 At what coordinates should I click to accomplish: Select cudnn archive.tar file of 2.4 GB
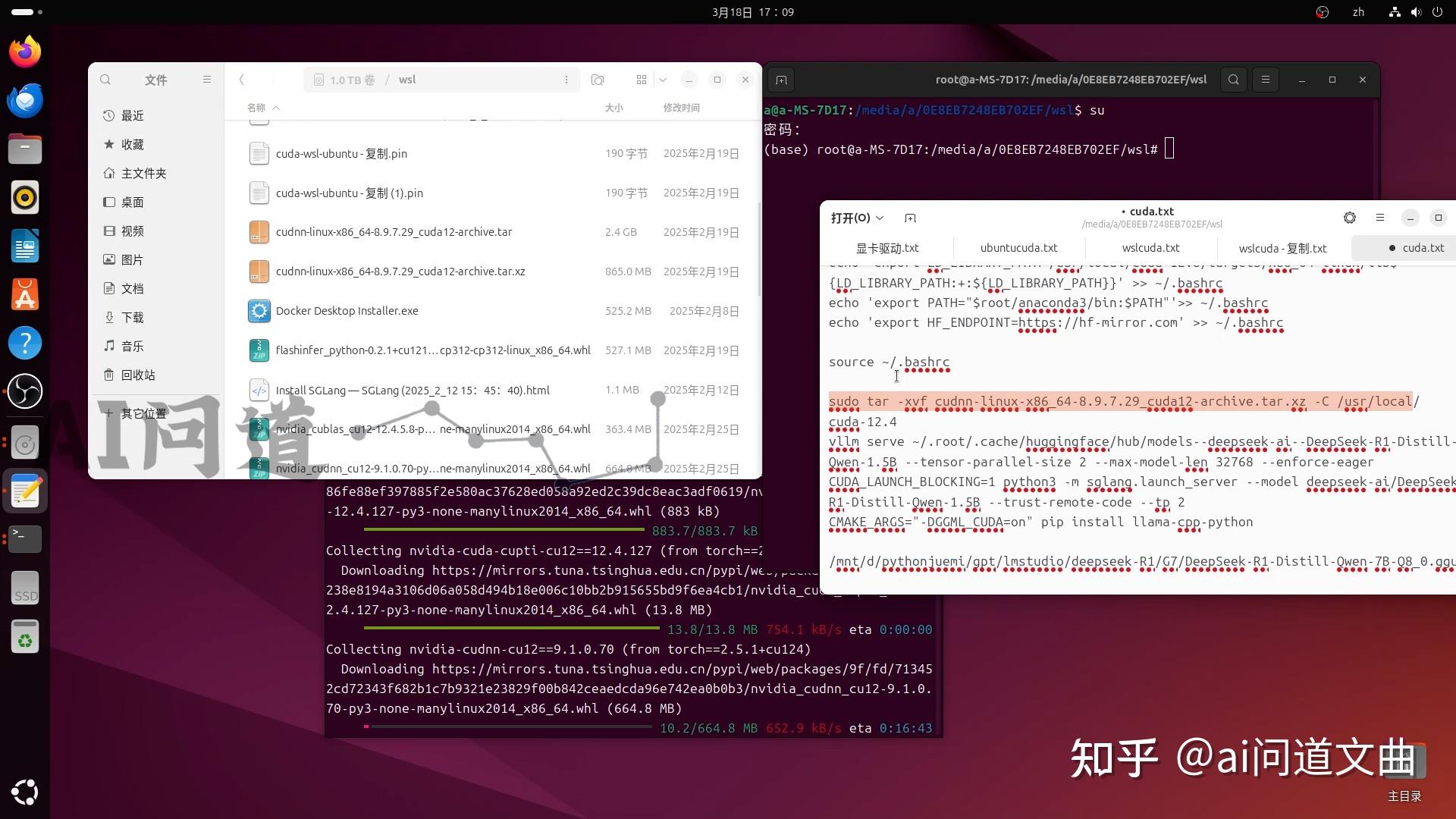[x=493, y=232]
